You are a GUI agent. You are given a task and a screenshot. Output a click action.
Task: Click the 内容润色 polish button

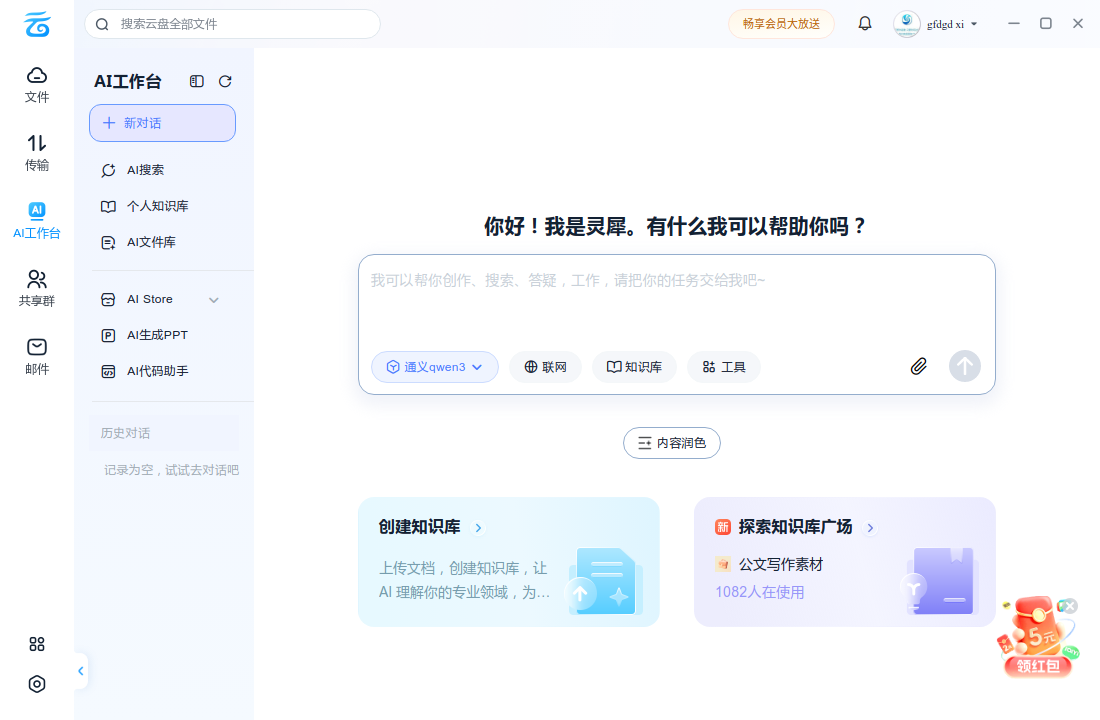point(671,443)
